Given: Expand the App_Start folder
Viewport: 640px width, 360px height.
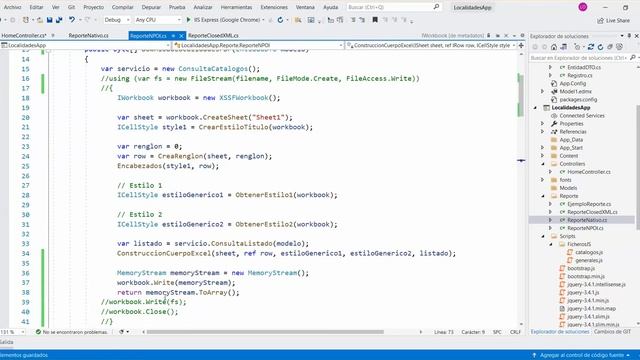Looking at the screenshot, I should [542, 148].
